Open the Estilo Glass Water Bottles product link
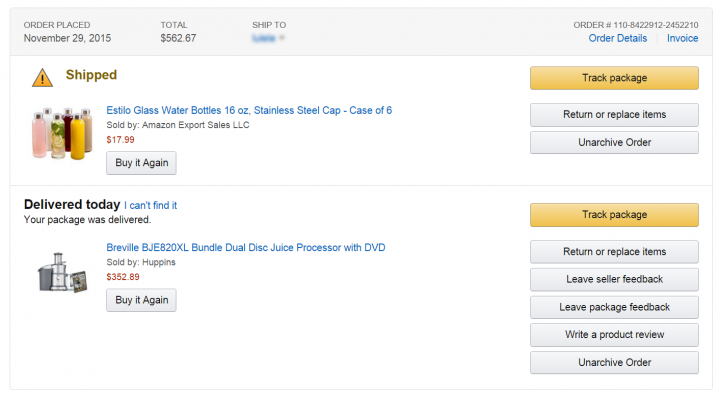The image size is (720, 398). (x=249, y=110)
